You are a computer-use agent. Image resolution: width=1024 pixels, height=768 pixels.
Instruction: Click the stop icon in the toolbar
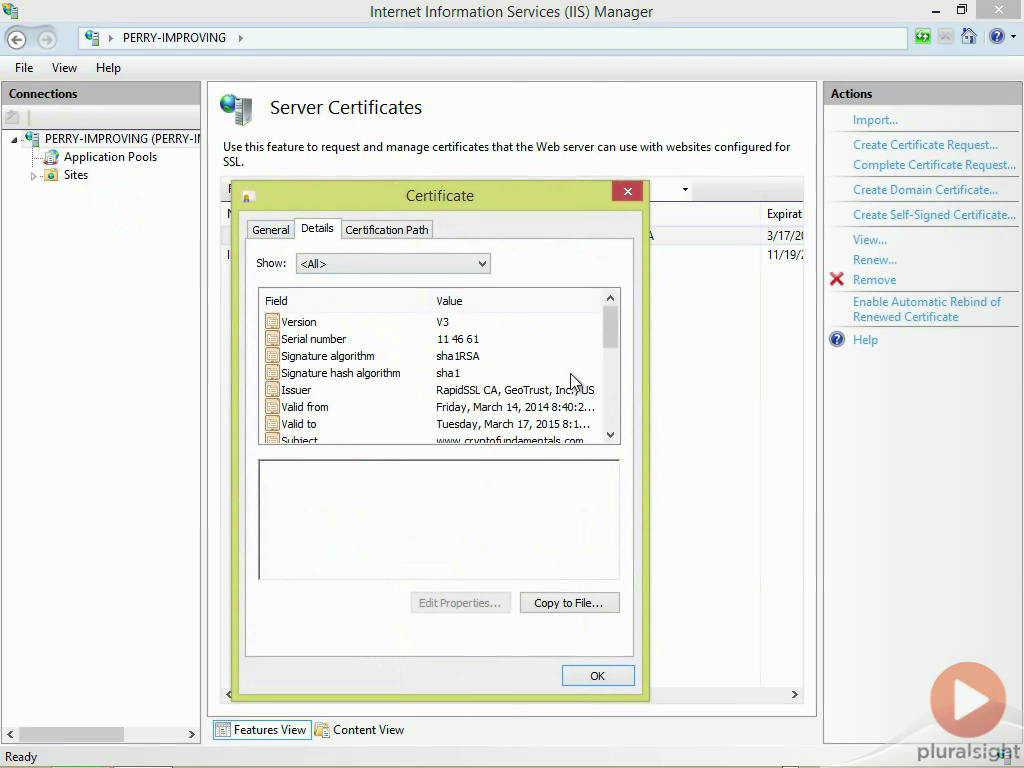[945, 37]
